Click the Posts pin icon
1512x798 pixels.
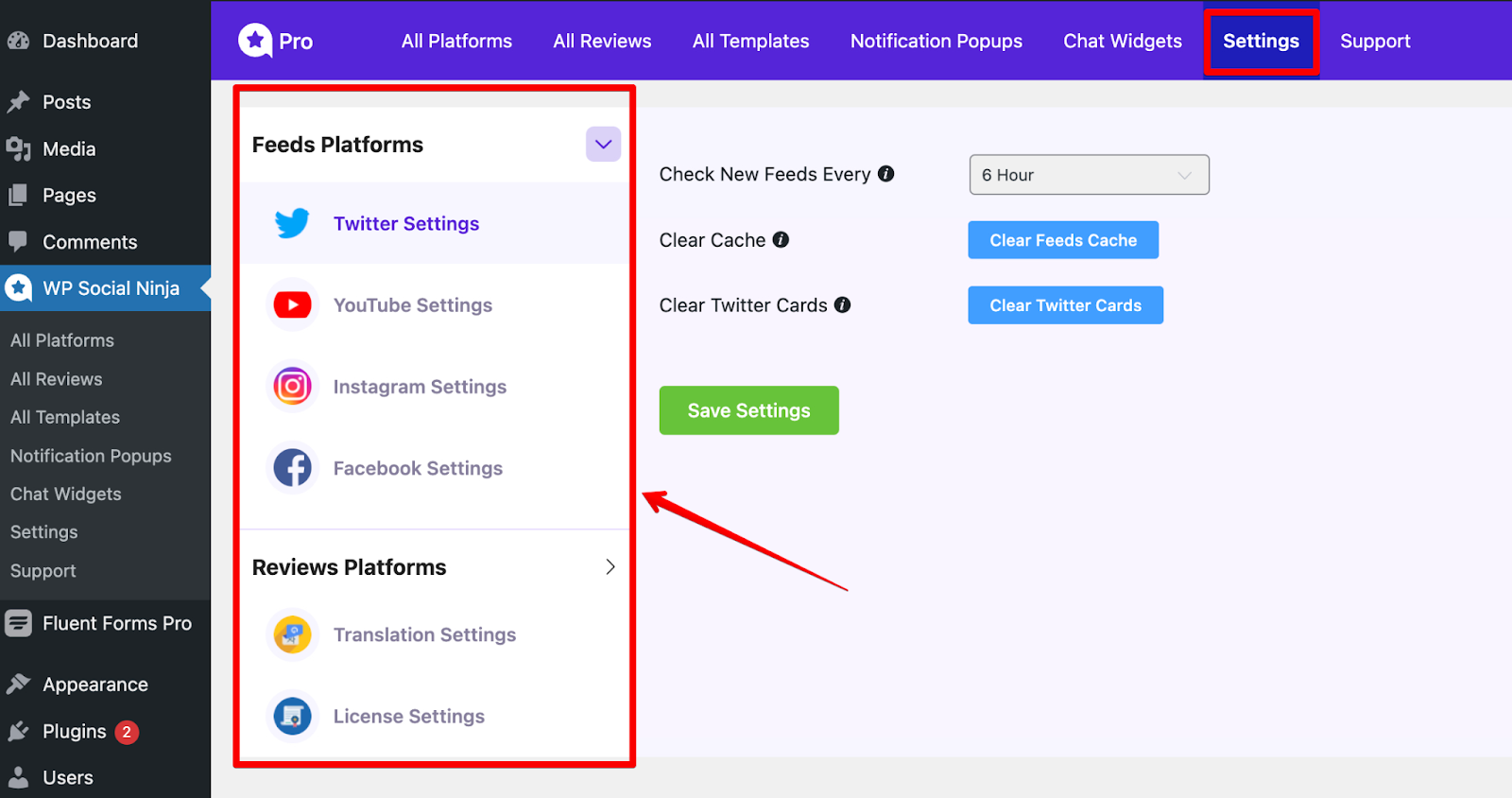tap(18, 101)
